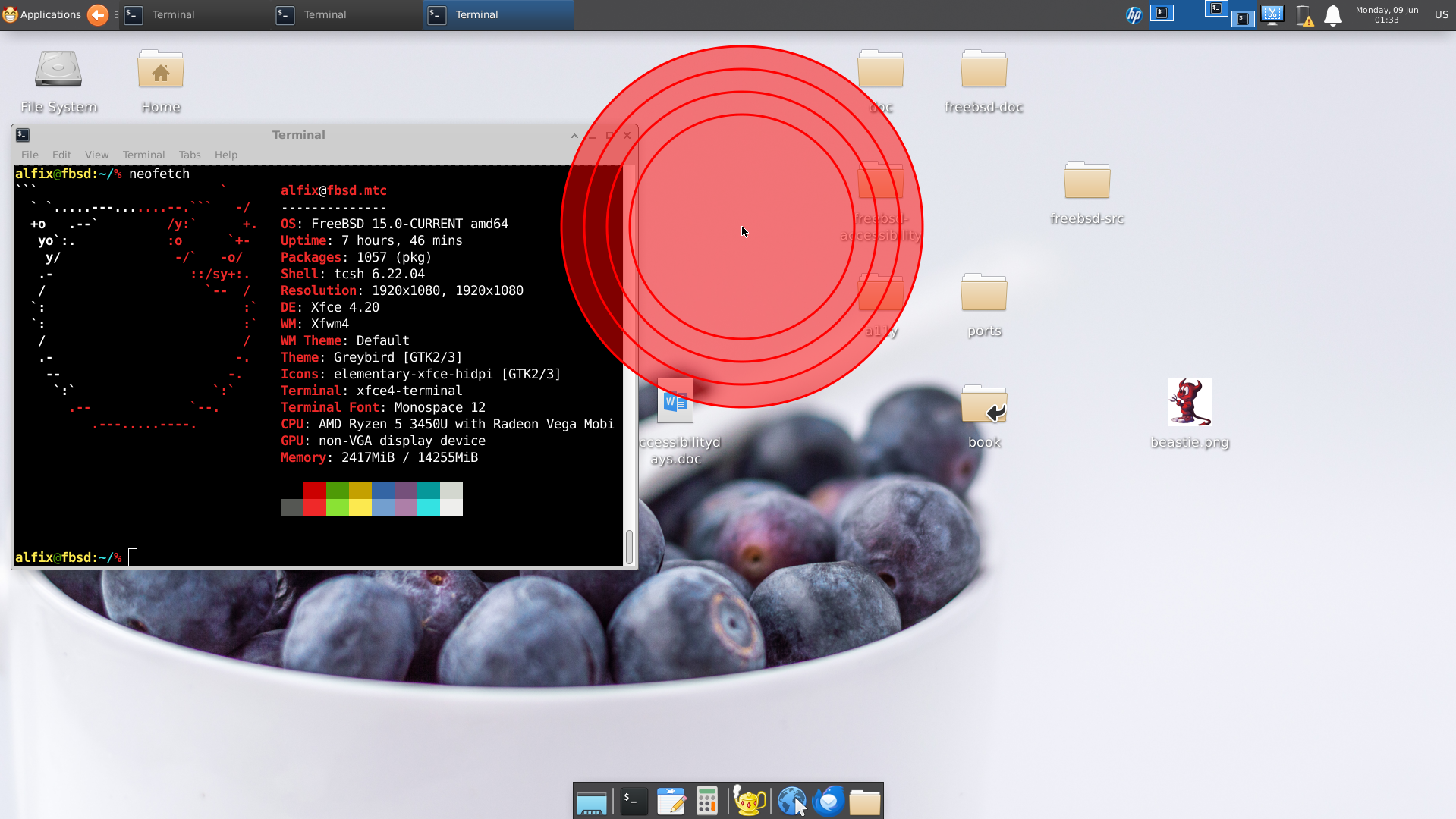
Task: Click the orange back-arrow panel icon
Action: pyautogui.click(x=98, y=14)
